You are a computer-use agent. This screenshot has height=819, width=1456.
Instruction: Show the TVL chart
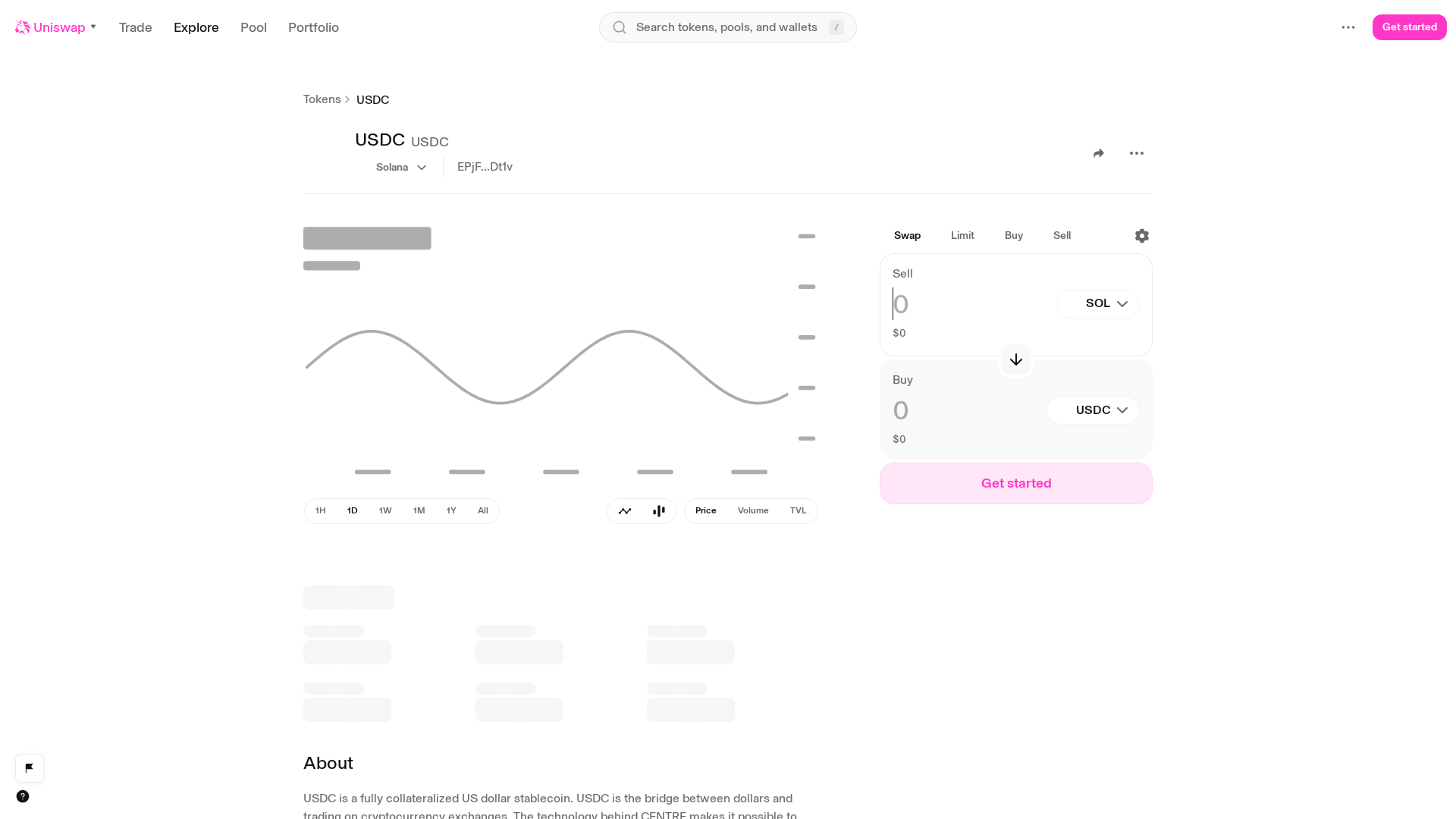pos(798,511)
